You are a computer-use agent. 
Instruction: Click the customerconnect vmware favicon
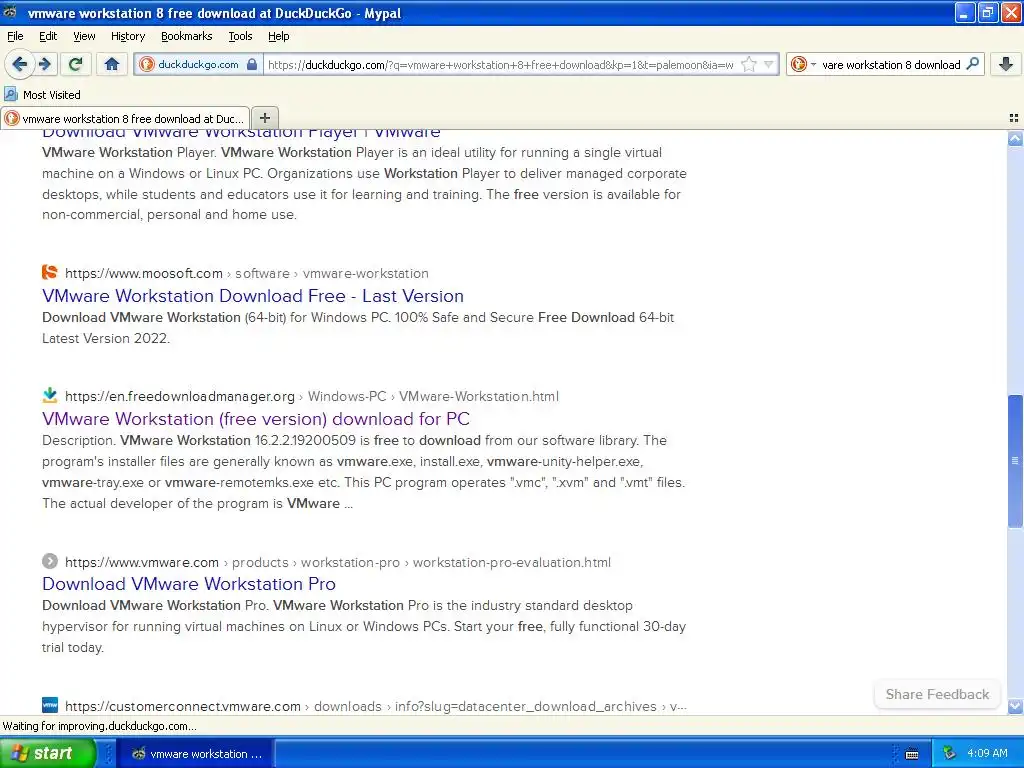tap(50, 705)
